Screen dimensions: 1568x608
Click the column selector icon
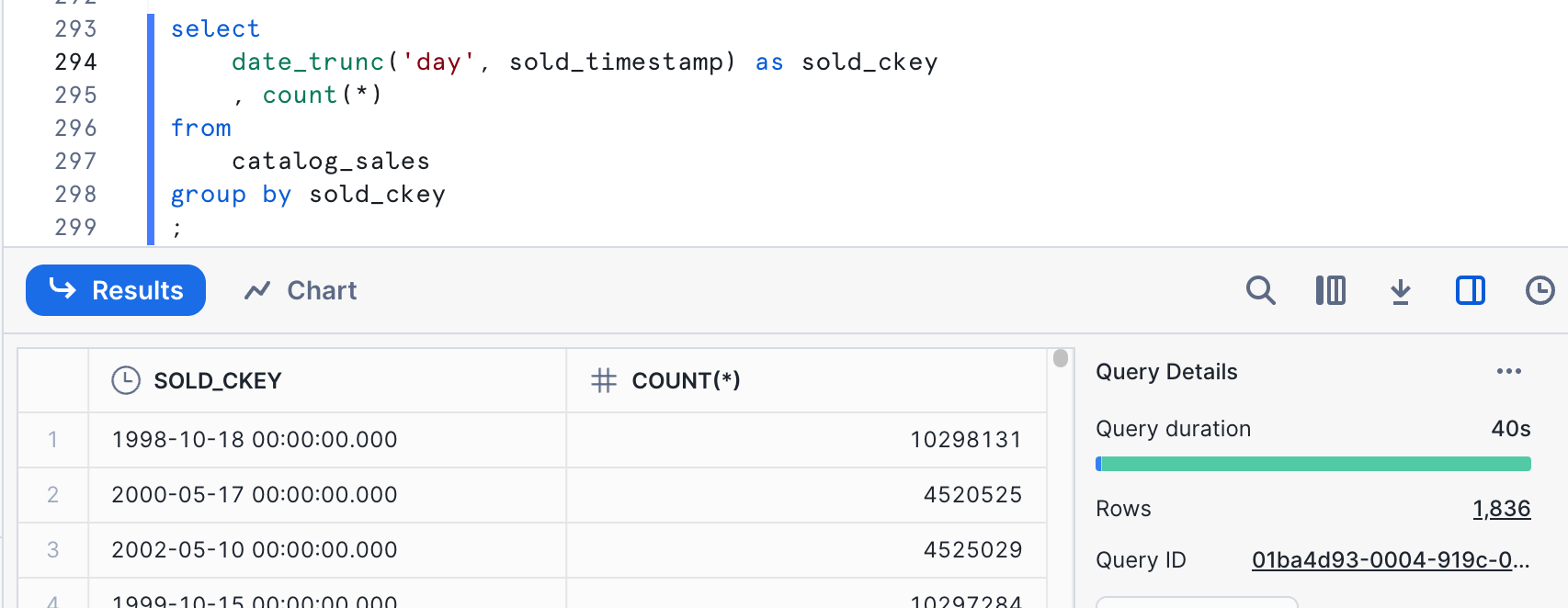click(1330, 290)
